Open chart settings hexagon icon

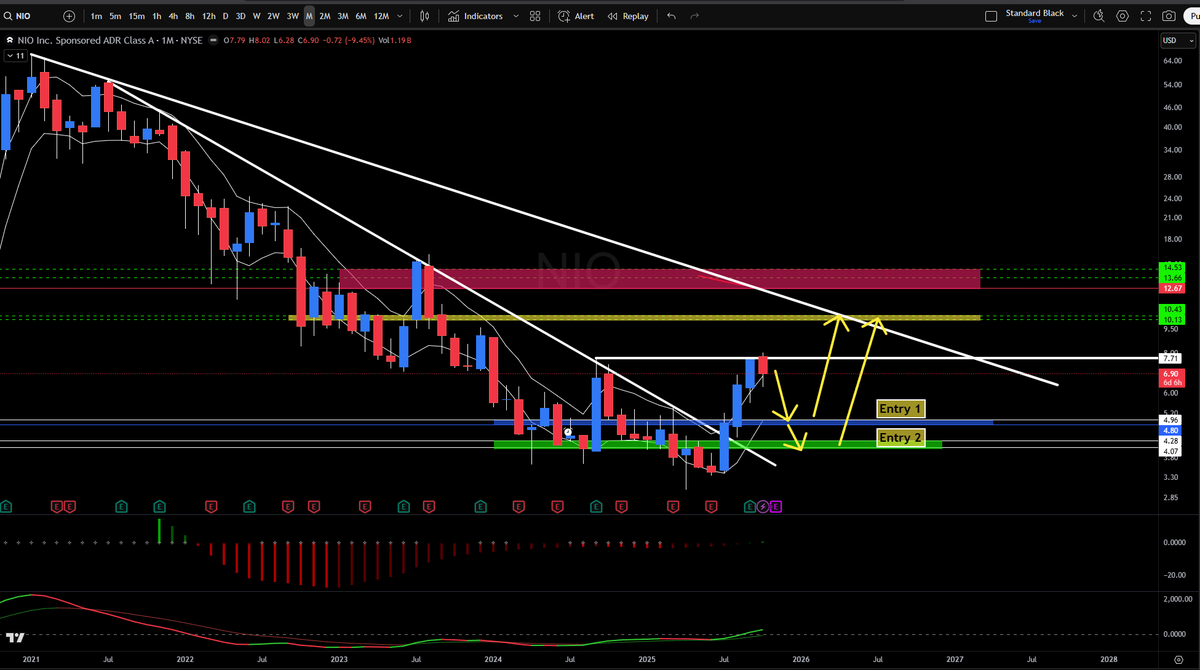(1122, 16)
